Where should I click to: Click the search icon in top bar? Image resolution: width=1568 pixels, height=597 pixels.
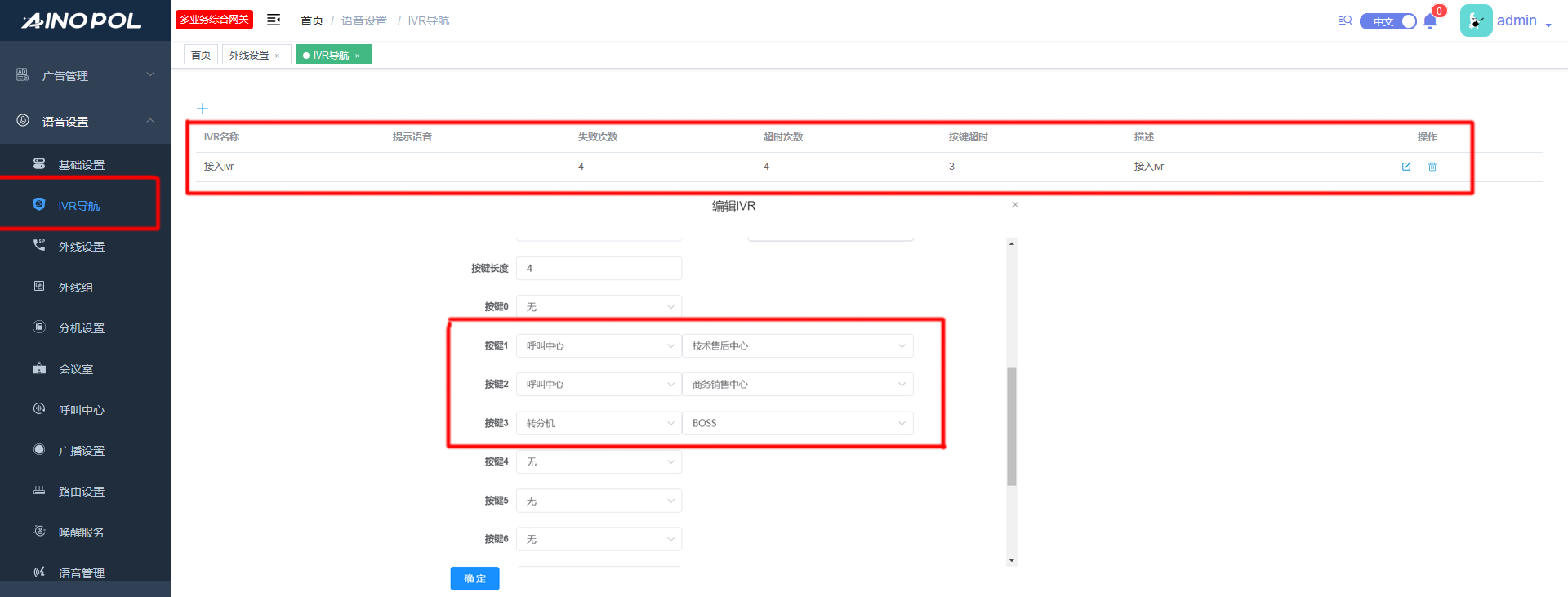(1345, 20)
